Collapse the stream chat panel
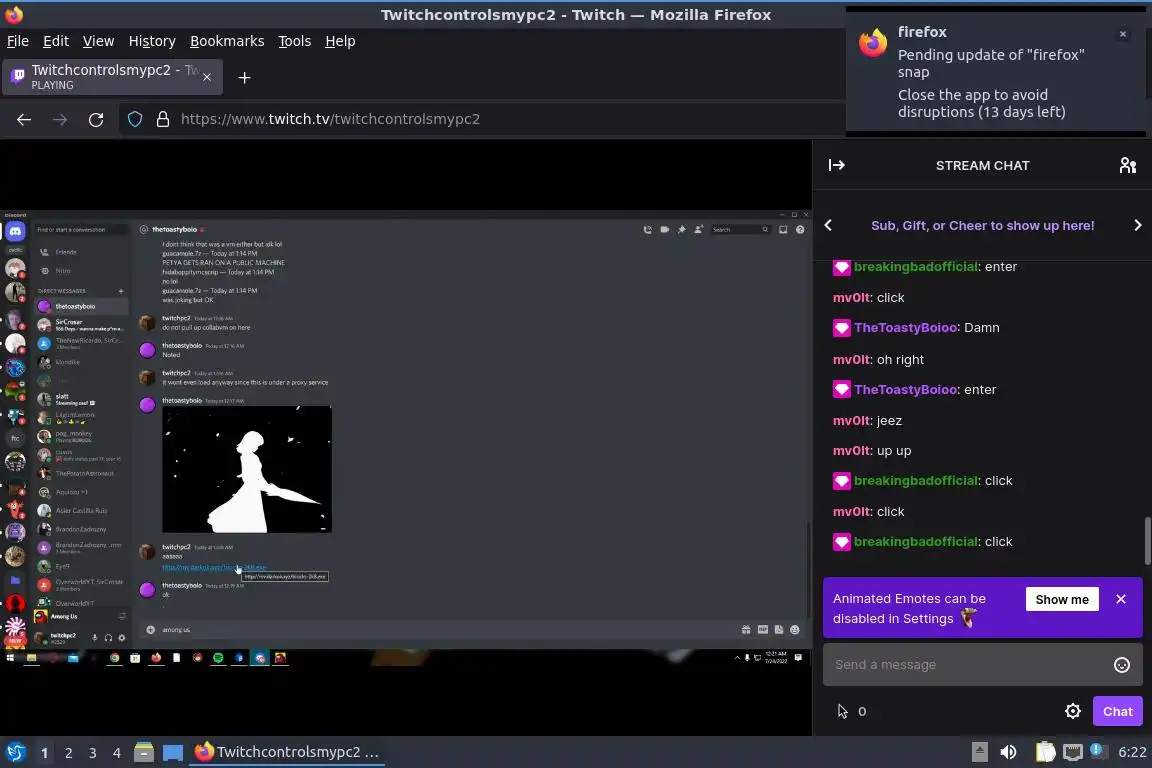 837,165
